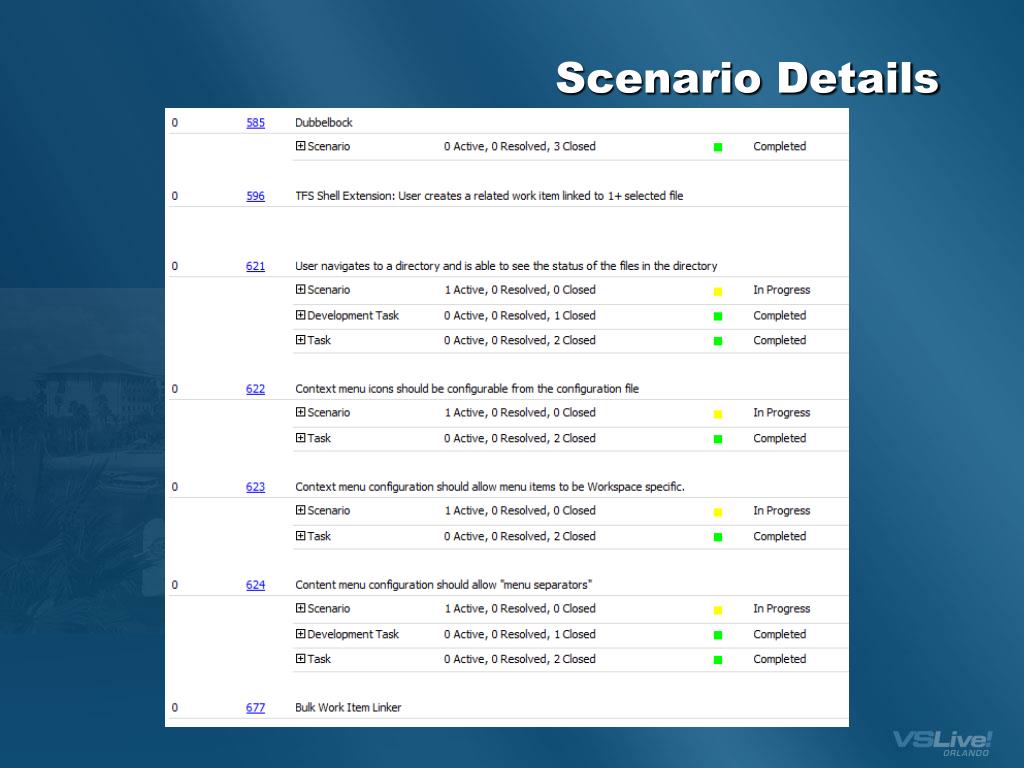Click green status square for 623 Task

(718, 537)
